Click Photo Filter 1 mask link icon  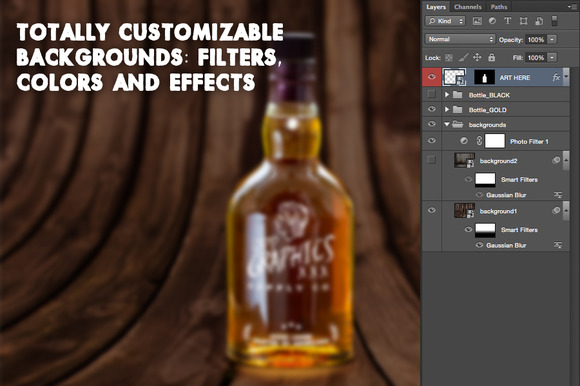coord(479,141)
